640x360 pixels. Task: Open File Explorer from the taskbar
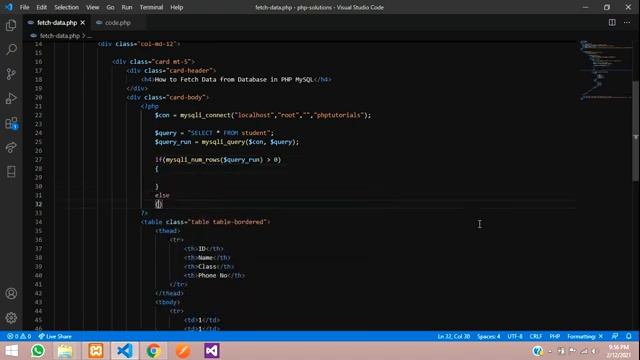pyautogui.click(x=65, y=351)
